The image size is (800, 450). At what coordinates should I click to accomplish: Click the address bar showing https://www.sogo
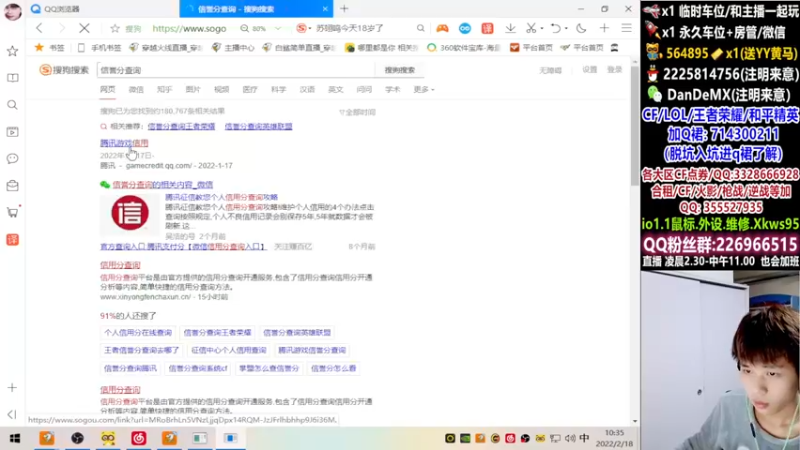(189, 29)
